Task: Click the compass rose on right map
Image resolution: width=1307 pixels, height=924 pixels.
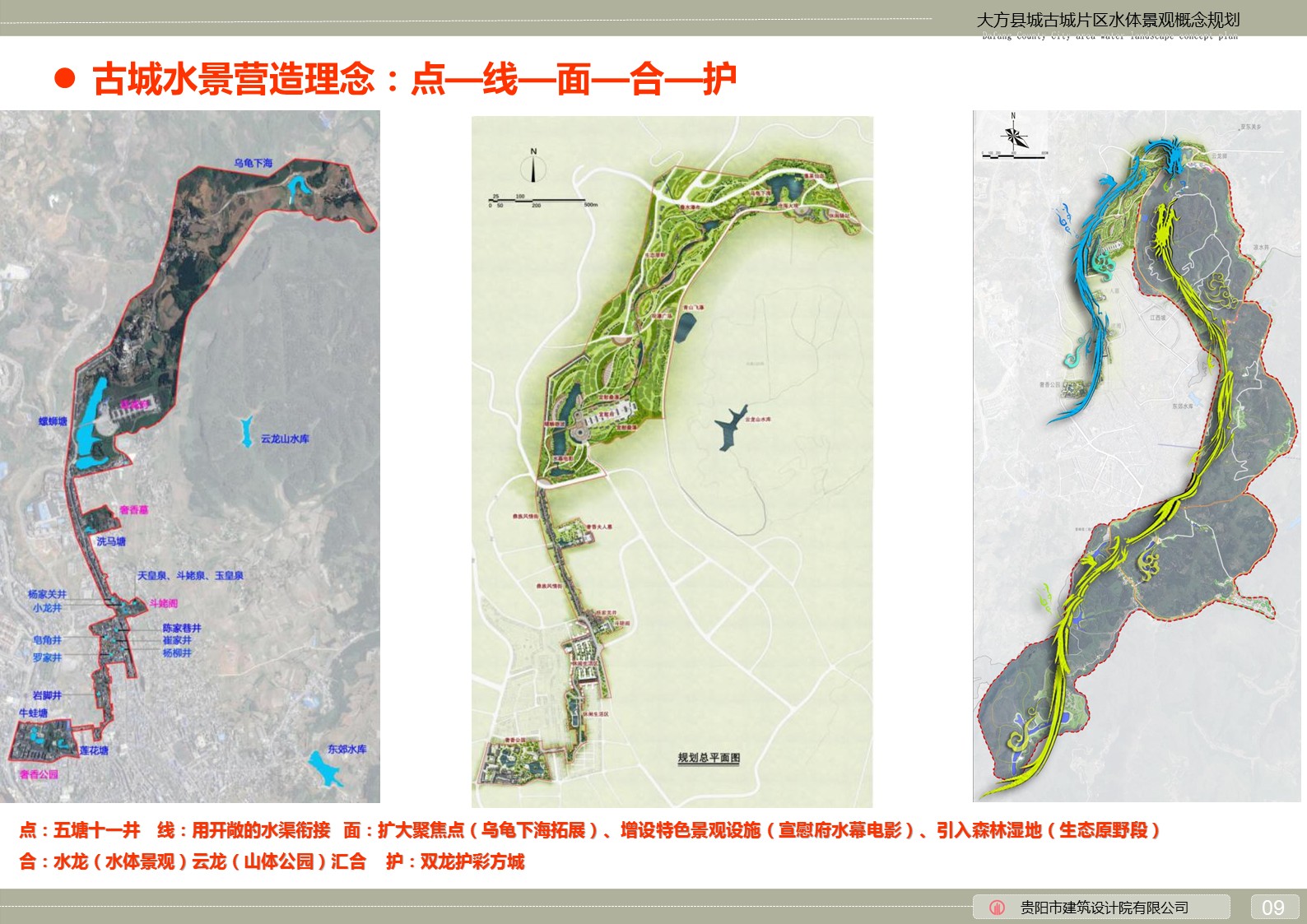Action: (1013, 134)
